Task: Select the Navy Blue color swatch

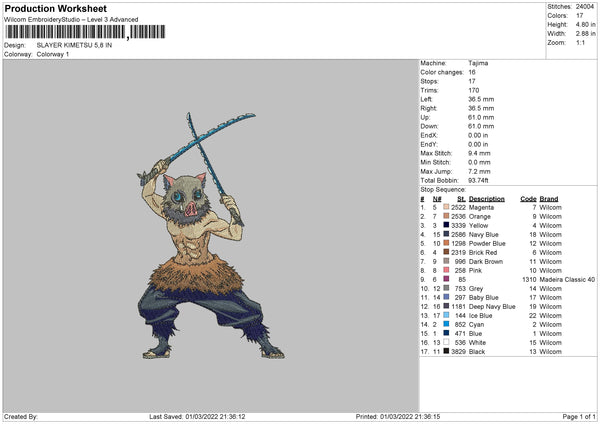Action: point(446,234)
